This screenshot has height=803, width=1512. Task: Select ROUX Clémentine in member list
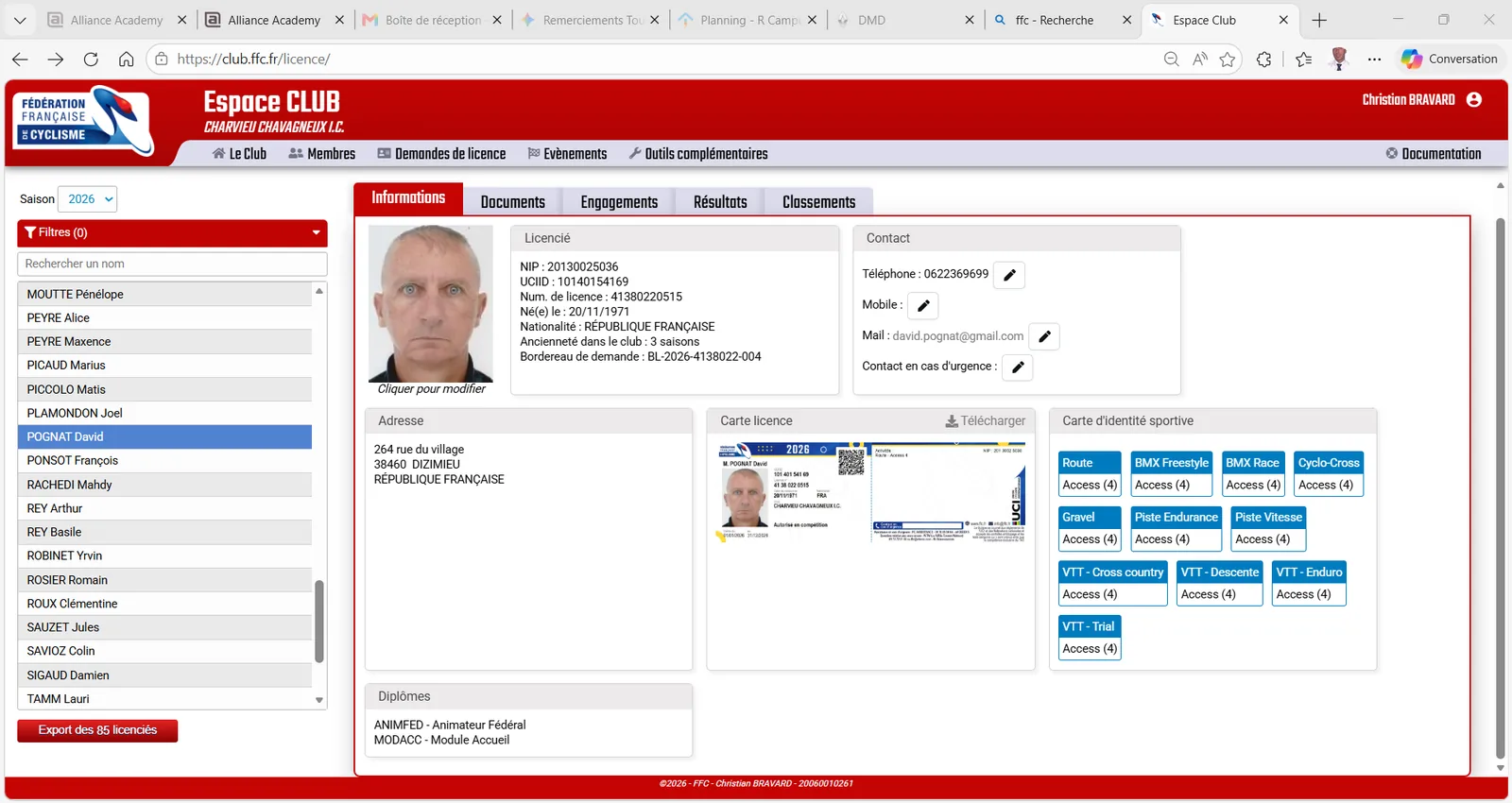(164, 604)
